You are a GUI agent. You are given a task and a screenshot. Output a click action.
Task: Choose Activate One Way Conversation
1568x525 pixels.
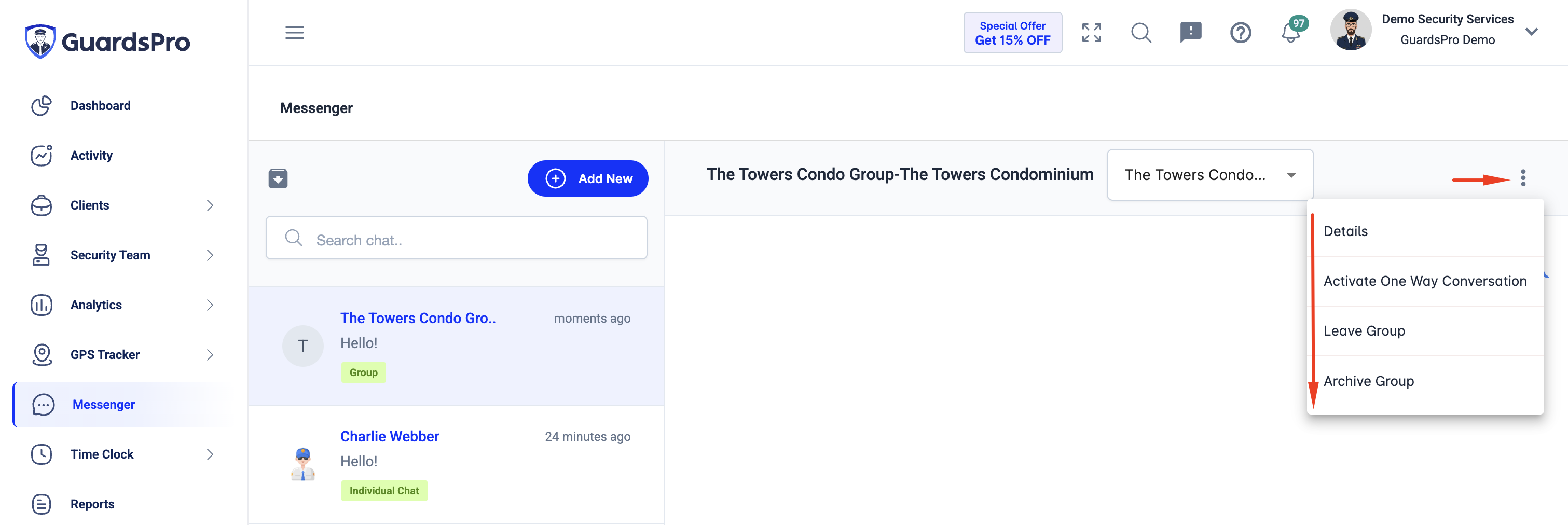click(x=1425, y=281)
